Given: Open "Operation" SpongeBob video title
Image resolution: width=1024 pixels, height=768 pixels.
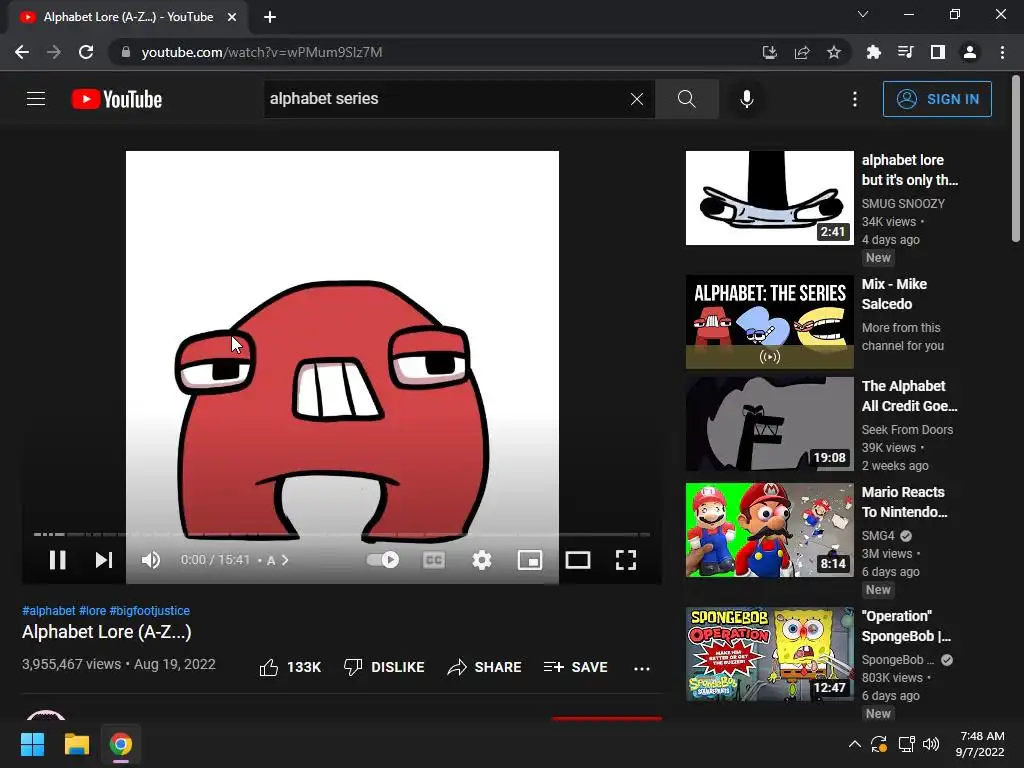Looking at the screenshot, I should point(906,626).
